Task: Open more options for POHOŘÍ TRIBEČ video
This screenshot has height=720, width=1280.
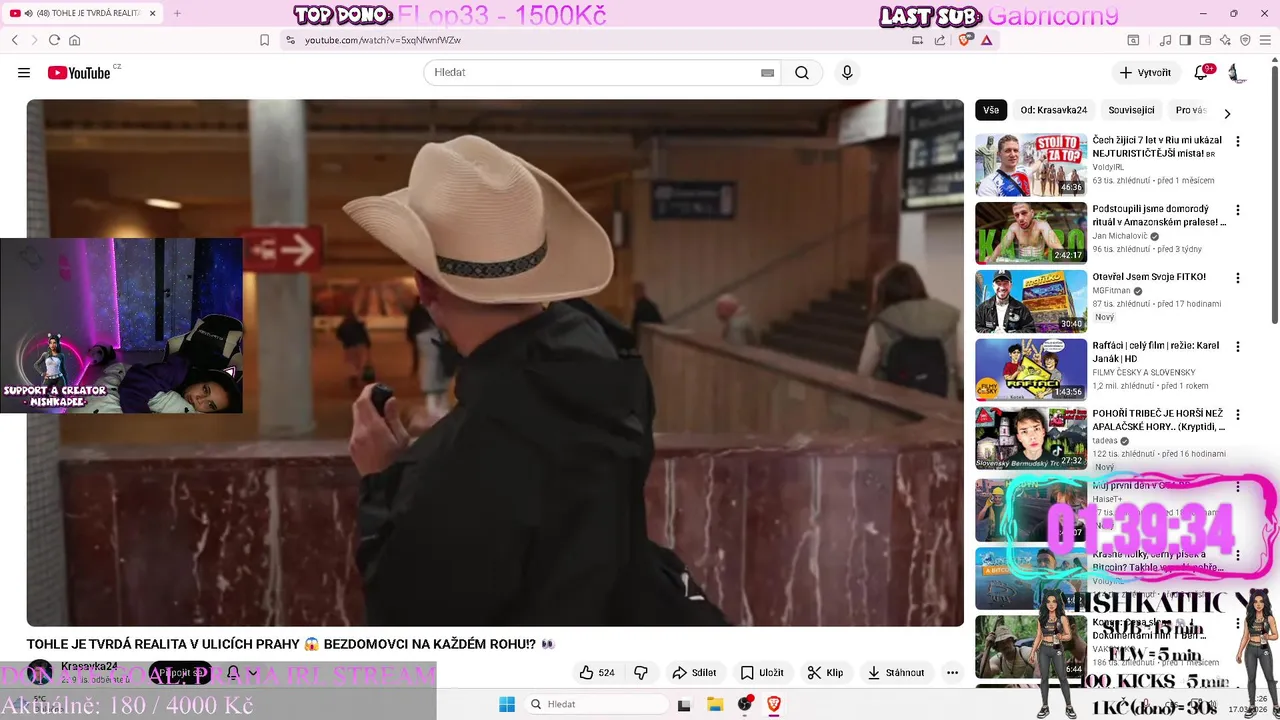Action: coord(1238,415)
